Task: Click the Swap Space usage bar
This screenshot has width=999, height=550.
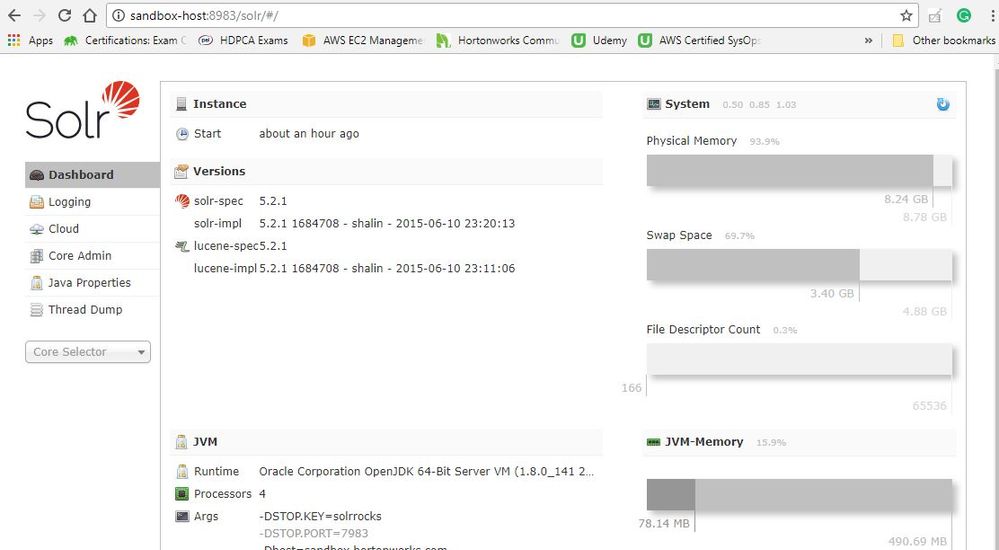Action: [799, 265]
